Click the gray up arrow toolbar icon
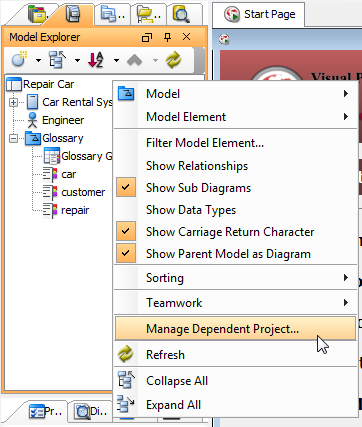 (135, 60)
